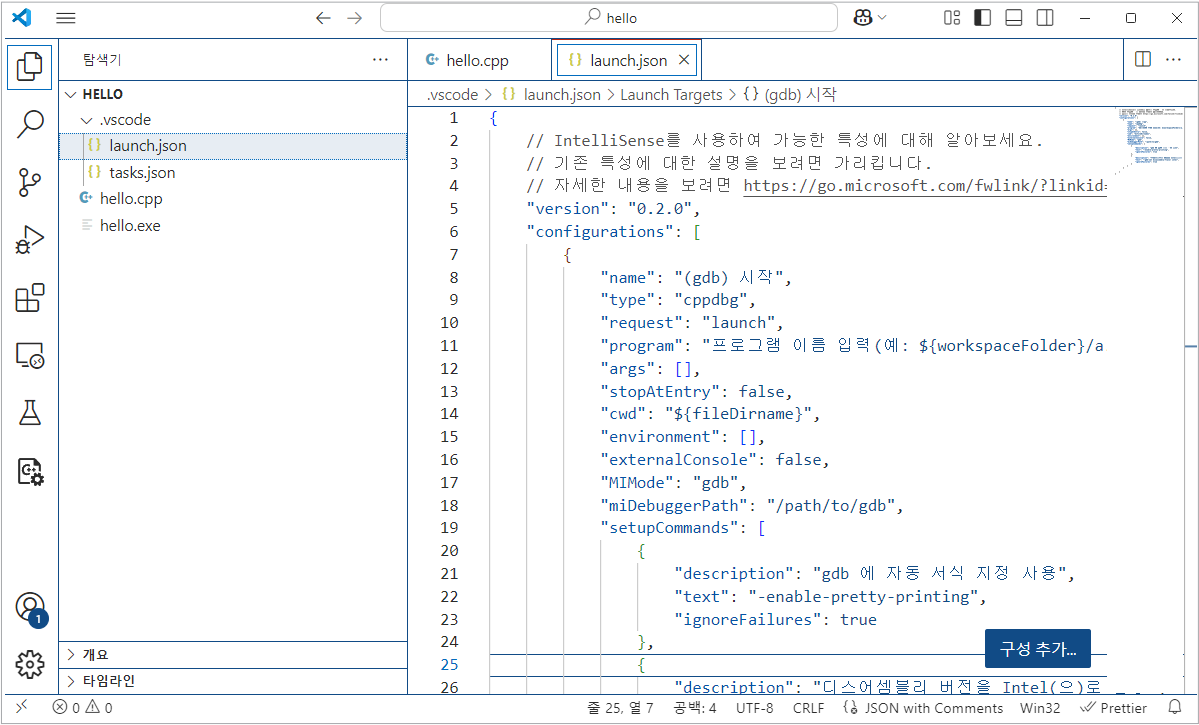
Task: Place cursor on "miDebuggerPath" line
Action: pos(752,506)
